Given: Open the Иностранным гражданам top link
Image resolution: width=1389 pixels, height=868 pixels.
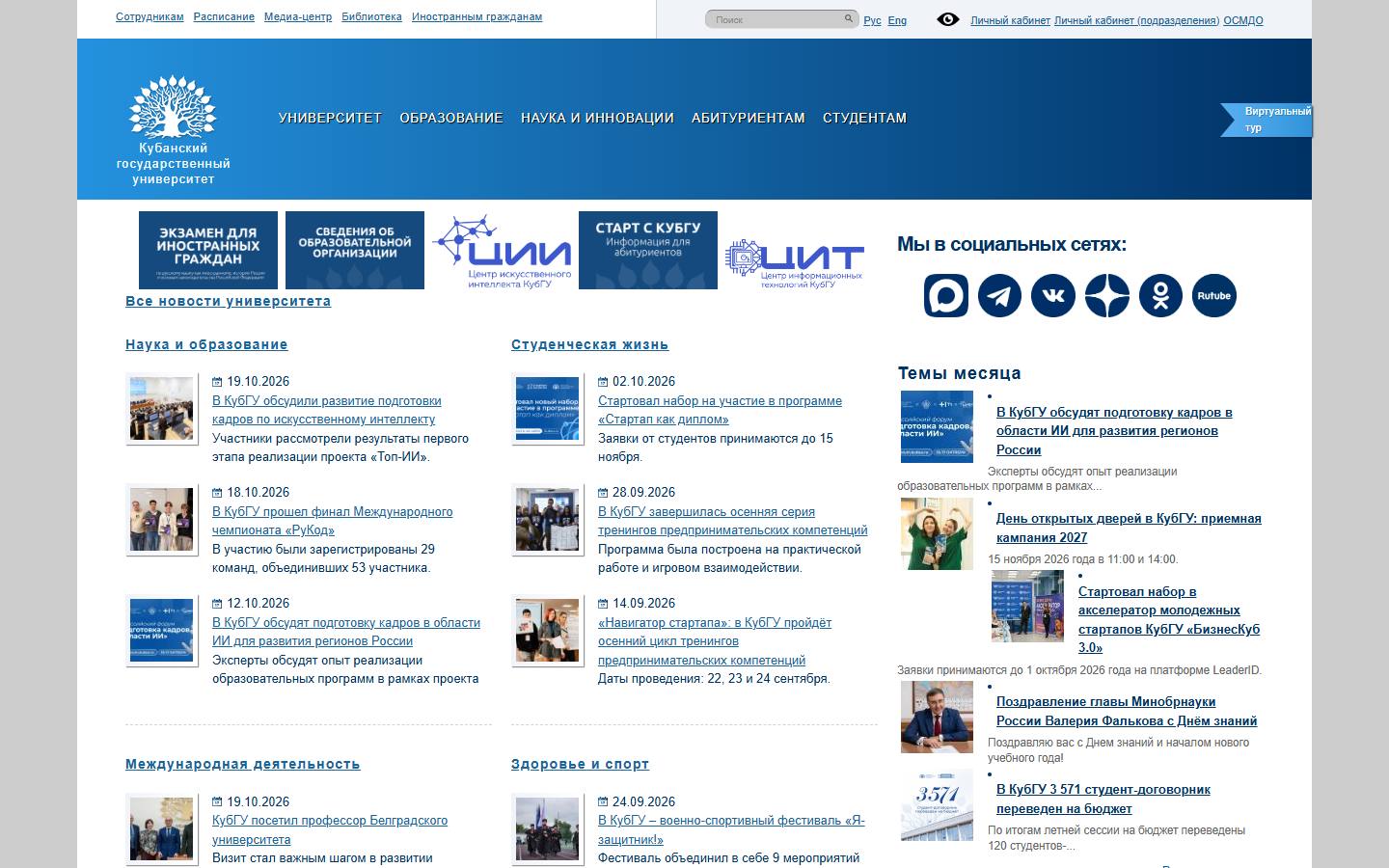Looking at the screenshot, I should coord(477,17).
